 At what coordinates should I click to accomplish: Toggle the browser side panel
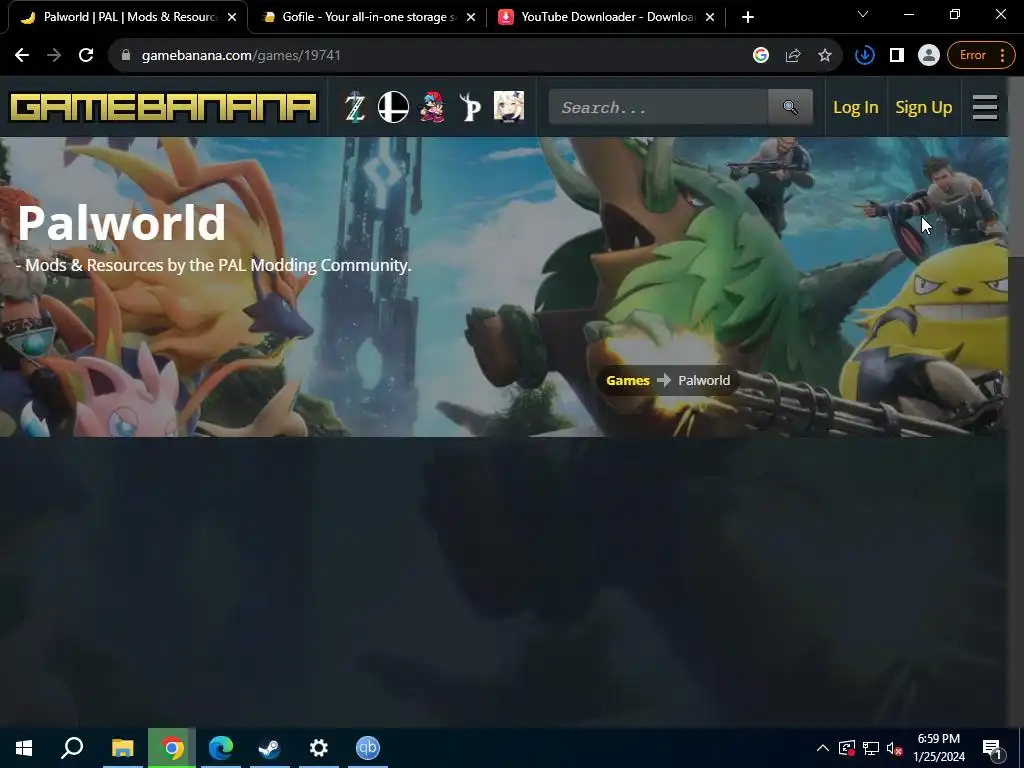897,56
